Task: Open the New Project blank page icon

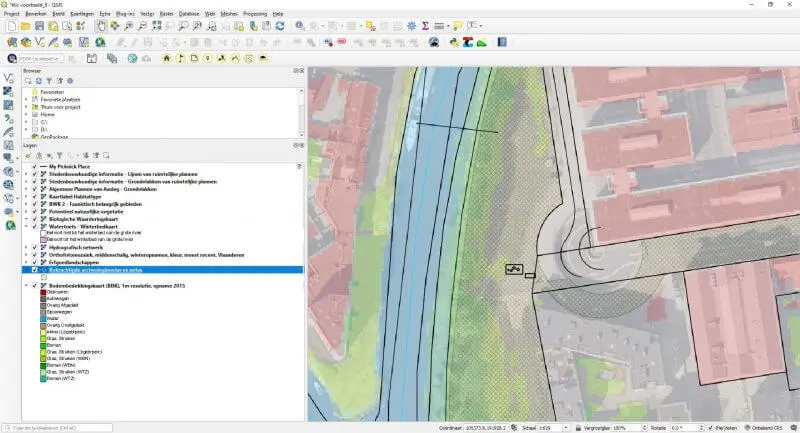Action: point(10,26)
